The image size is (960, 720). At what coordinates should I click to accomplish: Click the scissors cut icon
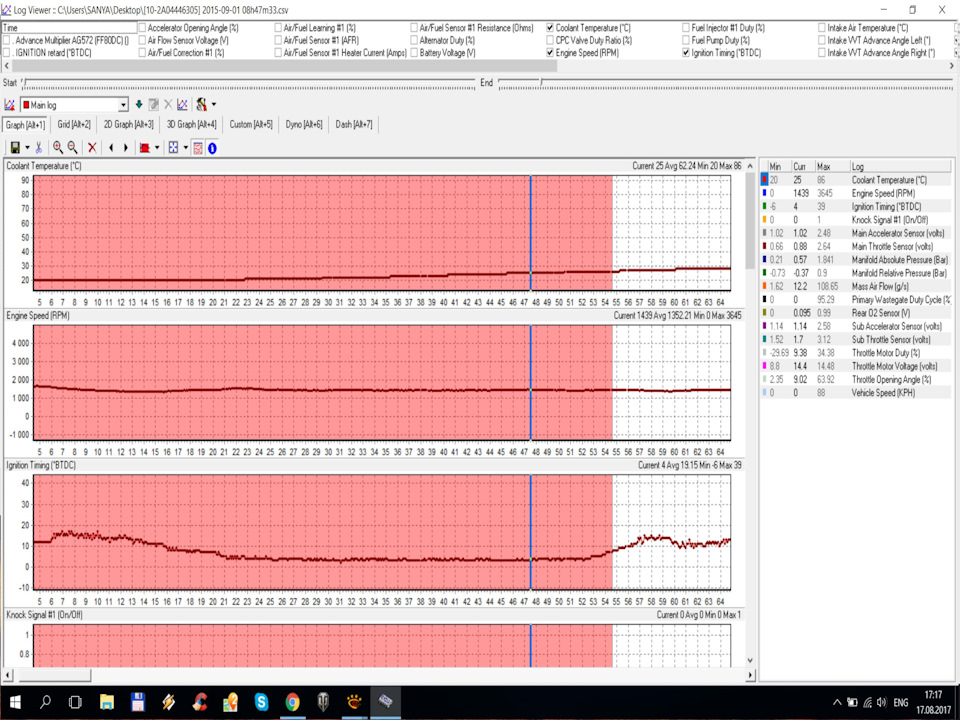click(x=38, y=147)
